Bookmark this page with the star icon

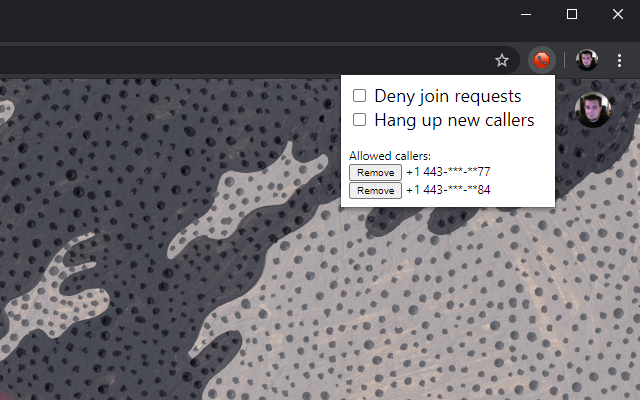click(x=502, y=60)
